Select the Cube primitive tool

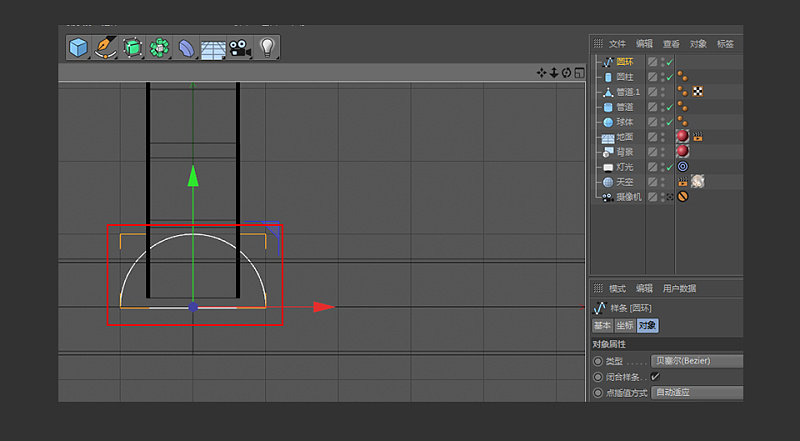coord(79,47)
